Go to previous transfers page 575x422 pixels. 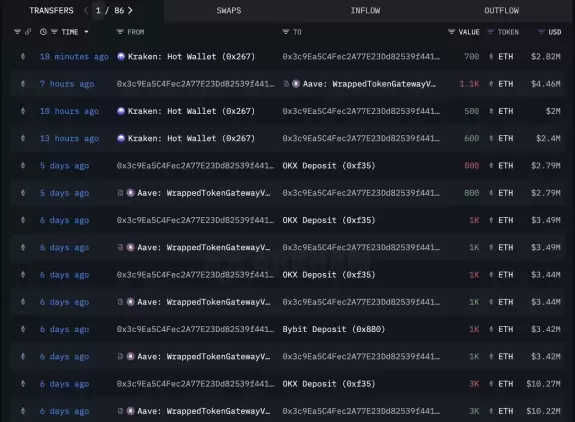point(86,11)
